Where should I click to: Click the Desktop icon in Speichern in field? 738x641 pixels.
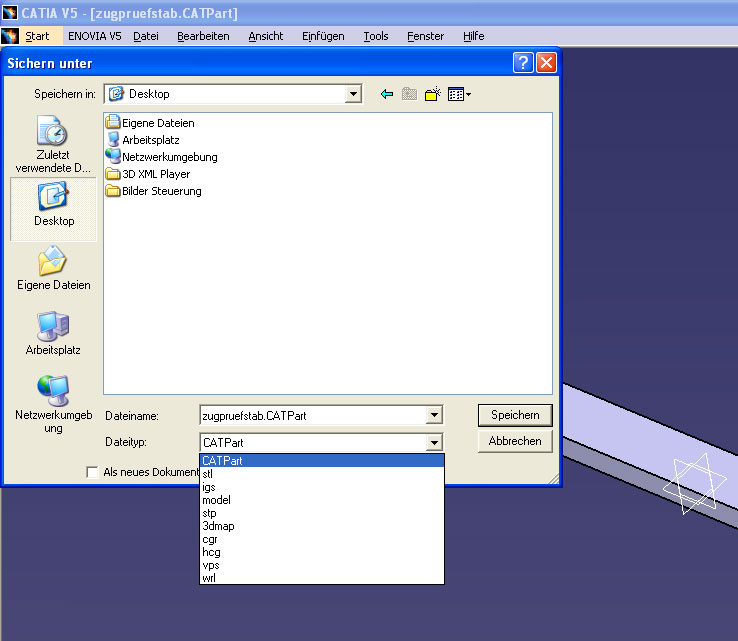[116, 94]
